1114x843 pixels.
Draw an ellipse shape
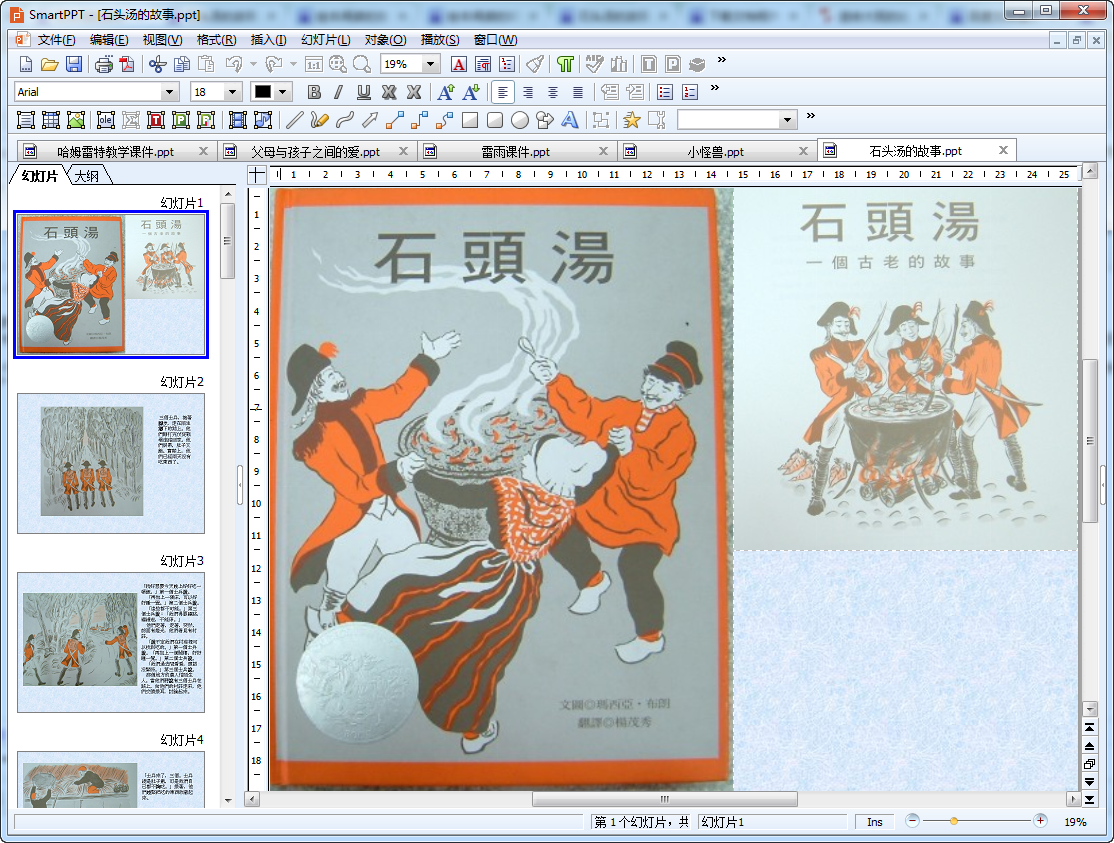click(x=520, y=120)
